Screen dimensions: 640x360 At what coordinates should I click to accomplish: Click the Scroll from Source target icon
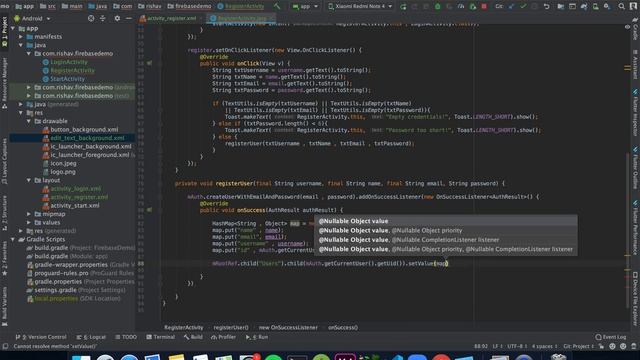point(91,18)
